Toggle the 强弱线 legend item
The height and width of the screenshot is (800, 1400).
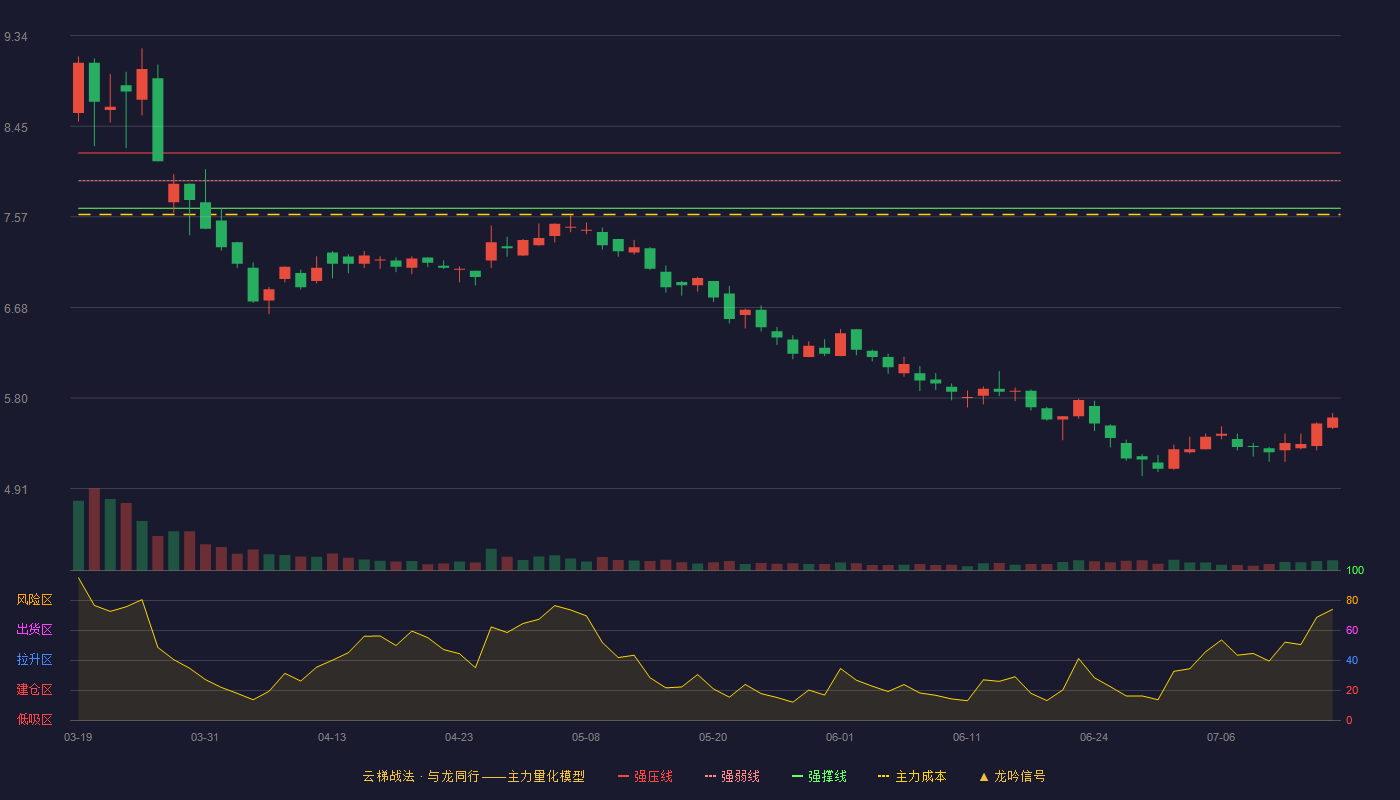click(732, 776)
